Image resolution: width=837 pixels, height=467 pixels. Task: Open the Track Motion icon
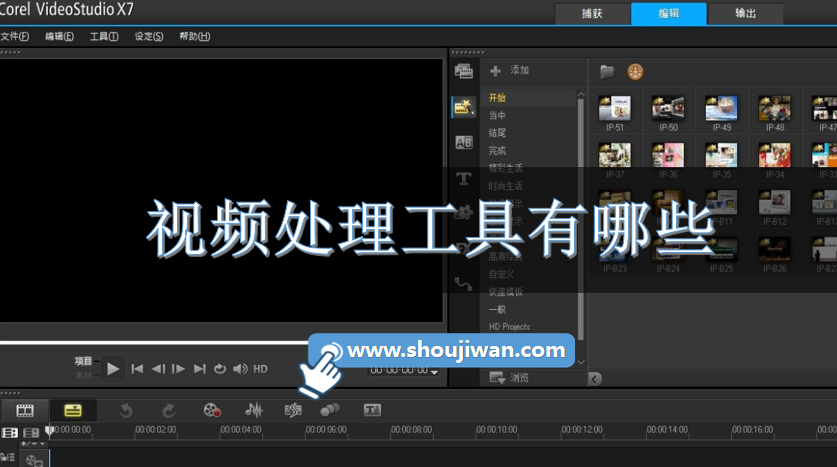coord(330,410)
